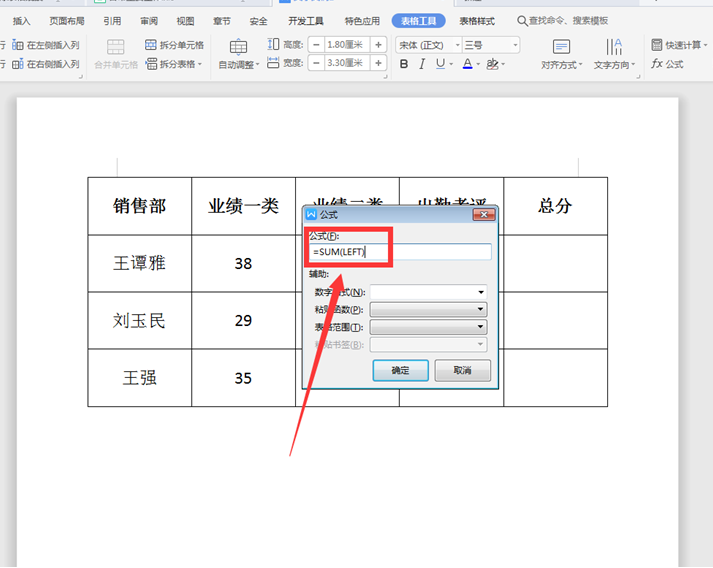Increase column width with plus button
The height and width of the screenshot is (568, 713).
pos(378,63)
